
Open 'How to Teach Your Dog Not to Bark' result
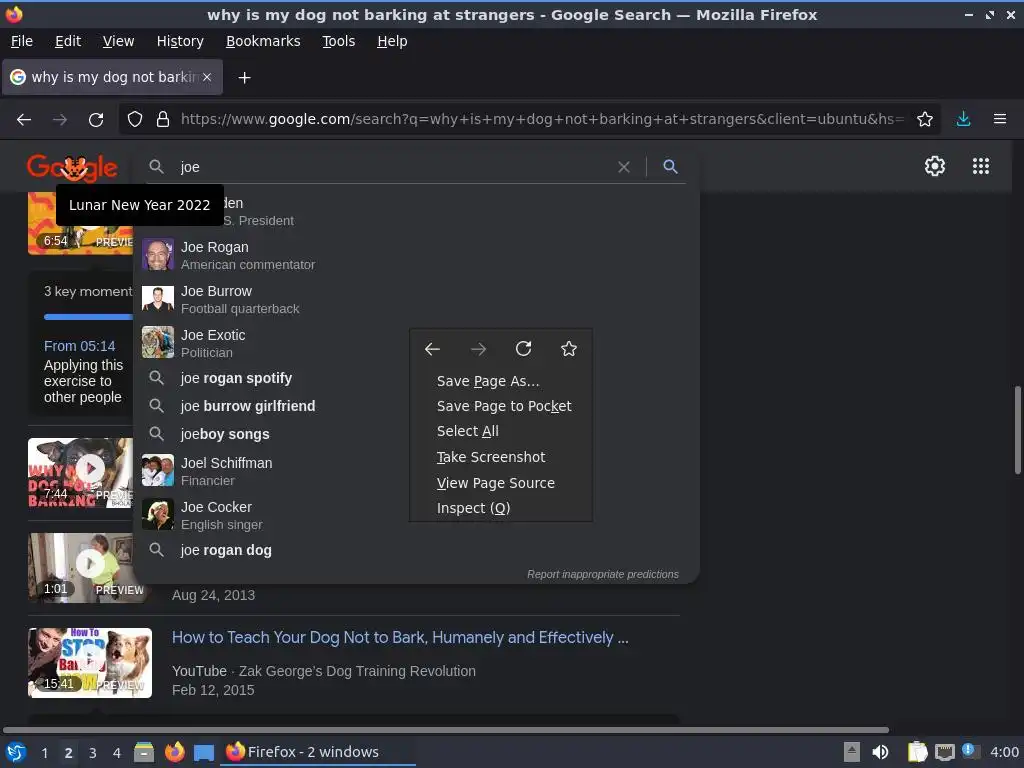(x=400, y=637)
